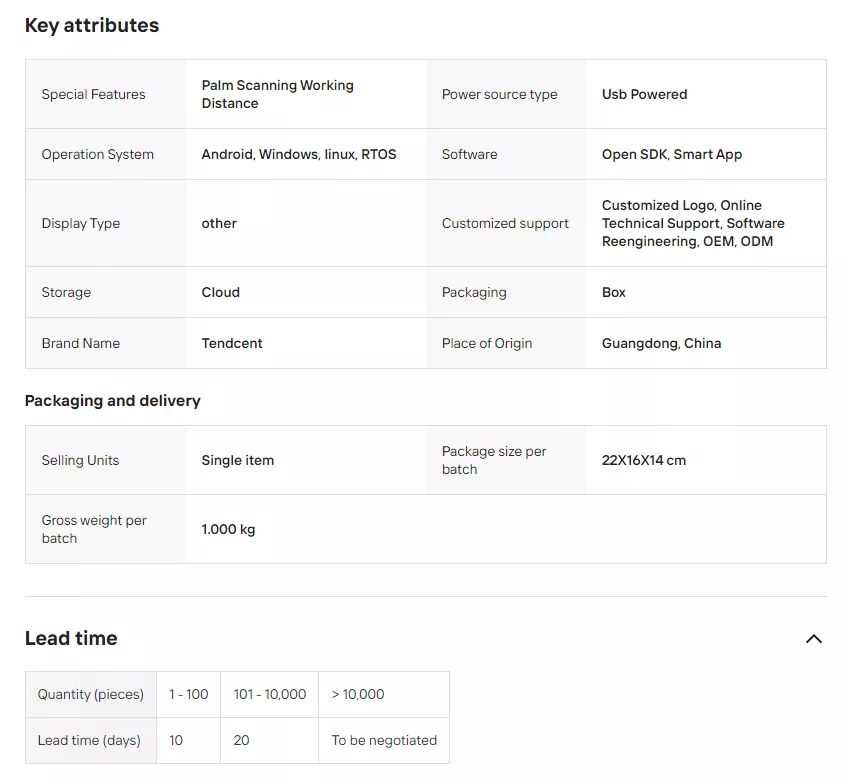Click the 'Guangdong, China' value
This screenshot has width=846, height=779.
pyautogui.click(x=661, y=344)
